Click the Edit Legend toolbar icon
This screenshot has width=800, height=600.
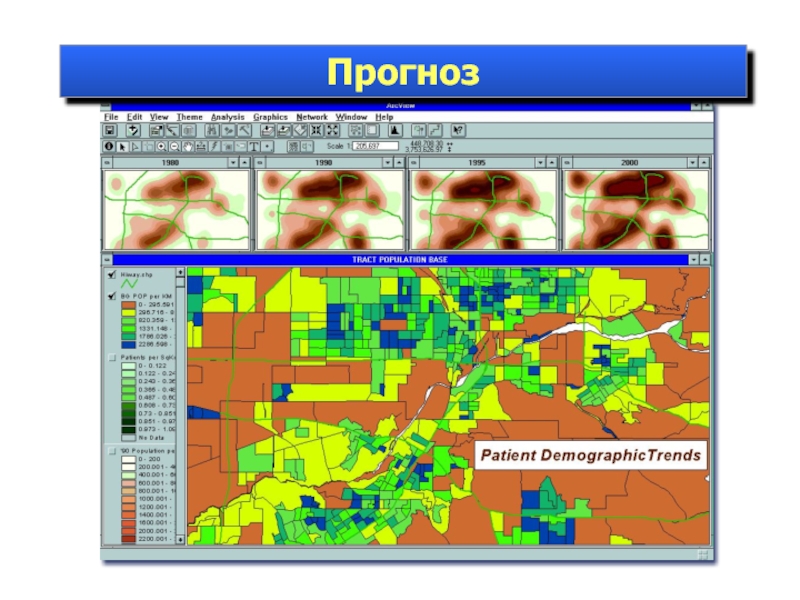click(172, 131)
